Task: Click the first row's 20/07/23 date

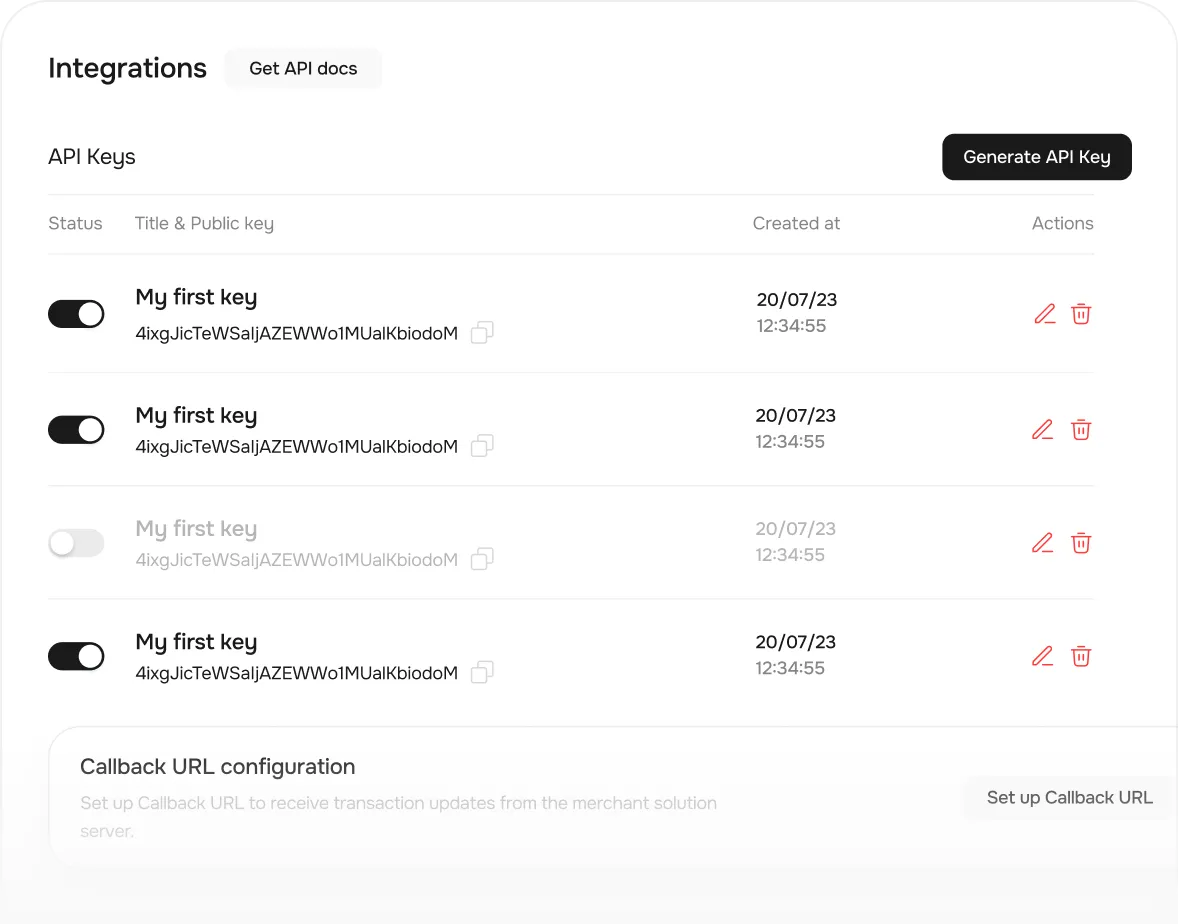Action: coord(796,300)
